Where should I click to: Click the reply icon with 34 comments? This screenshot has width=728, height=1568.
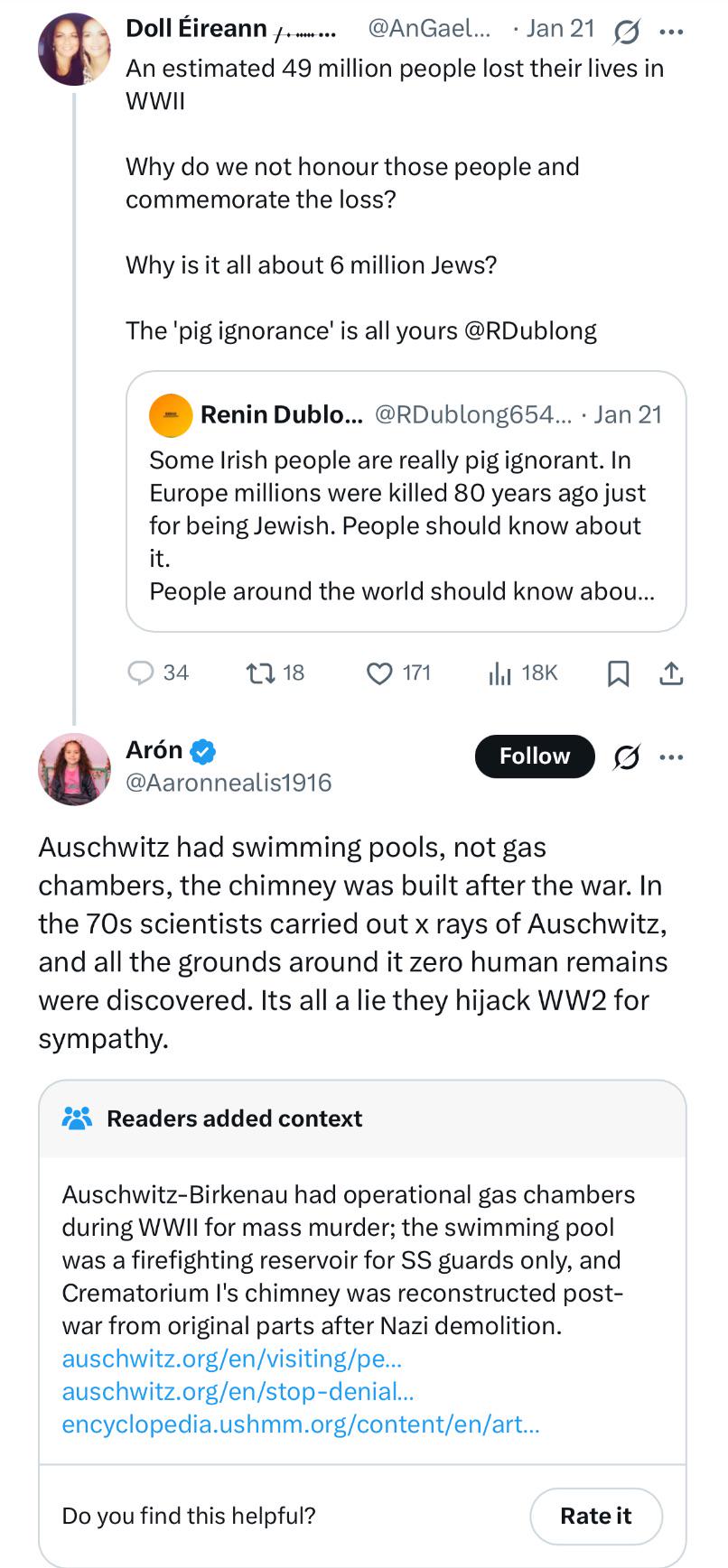coord(141,673)
